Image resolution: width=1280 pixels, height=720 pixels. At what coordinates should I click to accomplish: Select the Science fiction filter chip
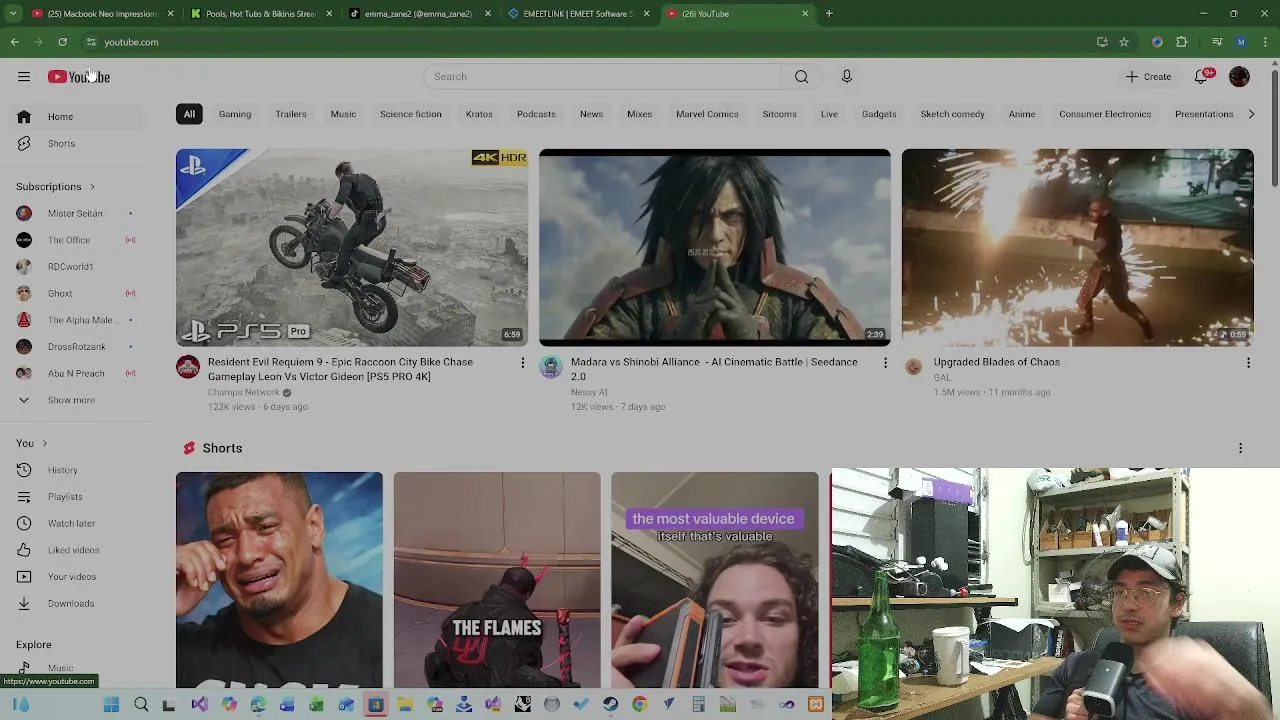(x=411, y=114)
